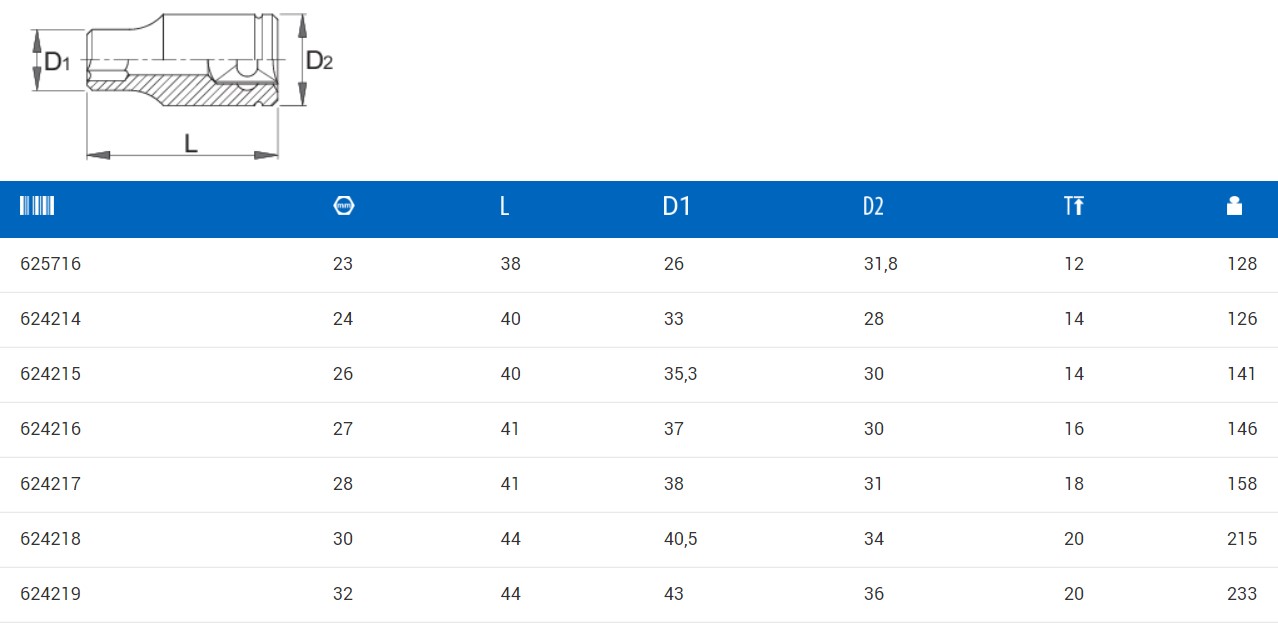The width and height of the screenshot is (1278, 624).
Task: Select article number 624217
Action: click(51, 484)
